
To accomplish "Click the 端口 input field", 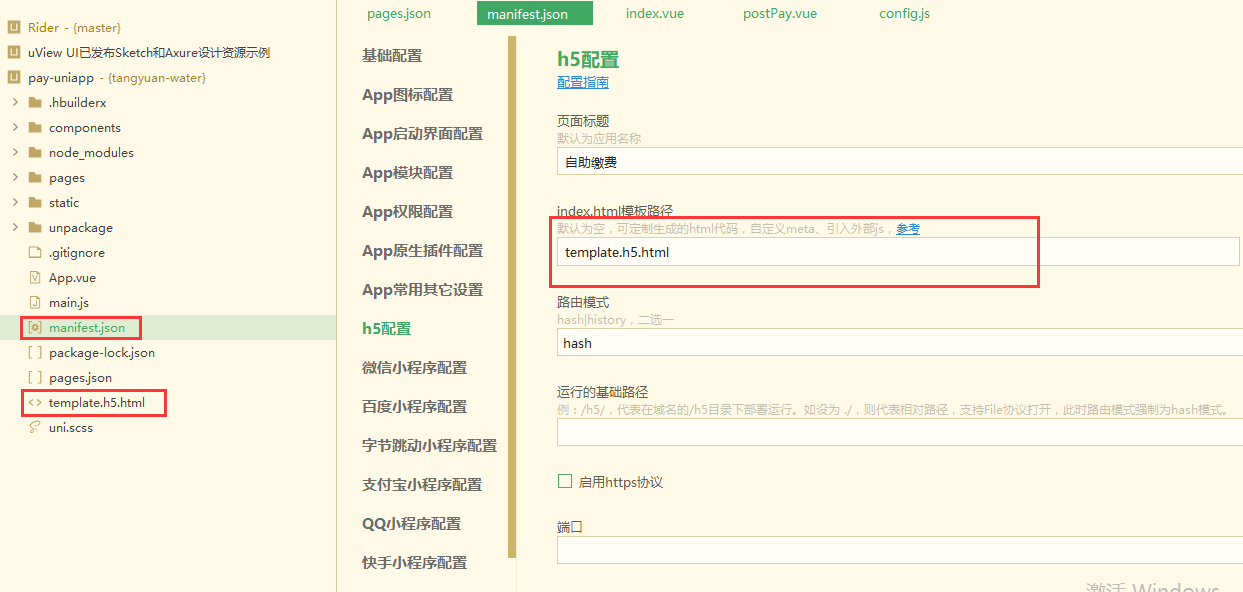I will point(900,550).
